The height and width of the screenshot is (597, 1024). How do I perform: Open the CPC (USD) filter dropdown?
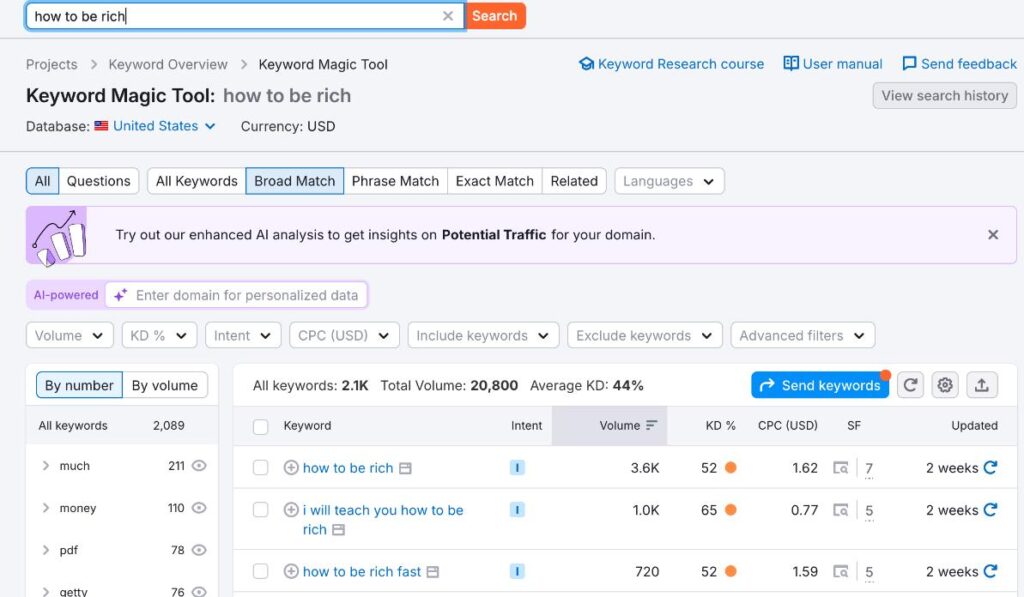tap(344, 336)
